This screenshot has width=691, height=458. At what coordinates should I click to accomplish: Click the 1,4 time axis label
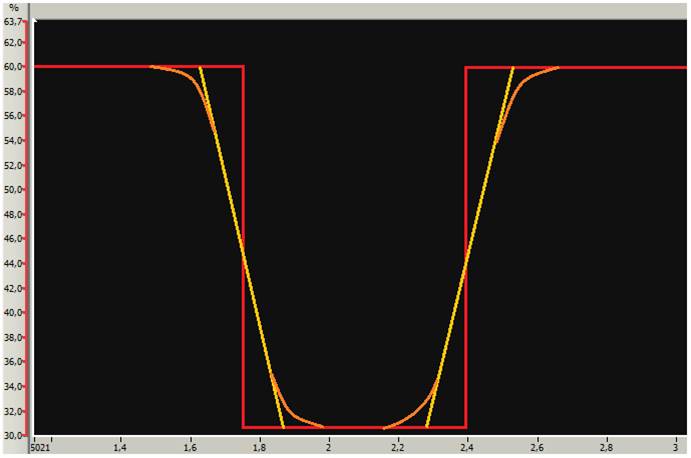pos(120,448)
